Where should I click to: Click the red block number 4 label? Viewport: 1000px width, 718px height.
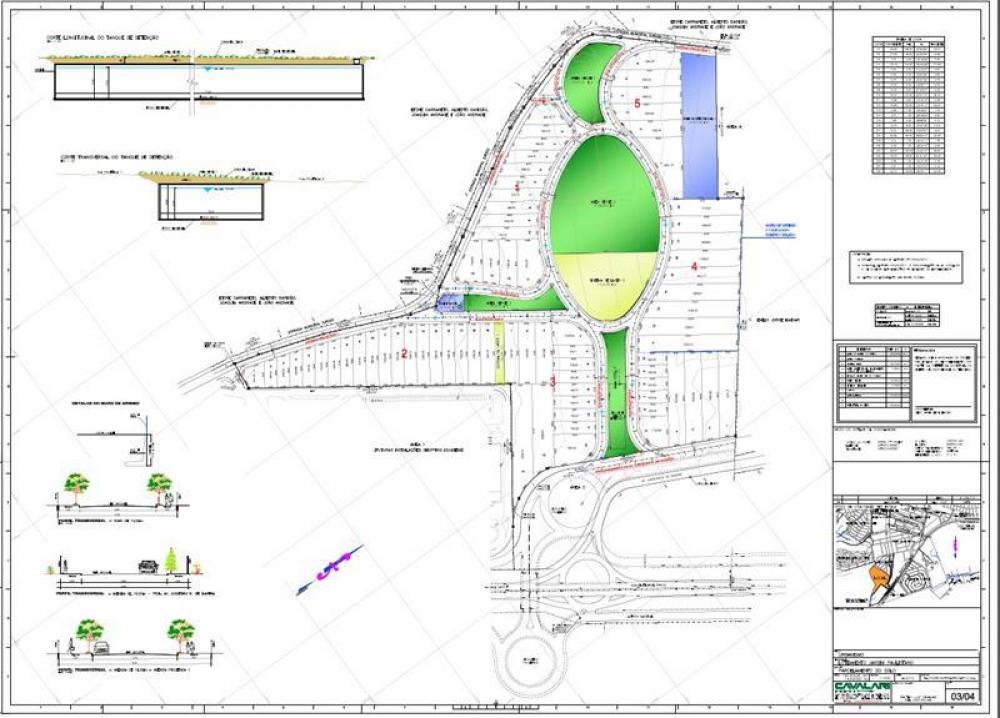[x=694, y=266]
